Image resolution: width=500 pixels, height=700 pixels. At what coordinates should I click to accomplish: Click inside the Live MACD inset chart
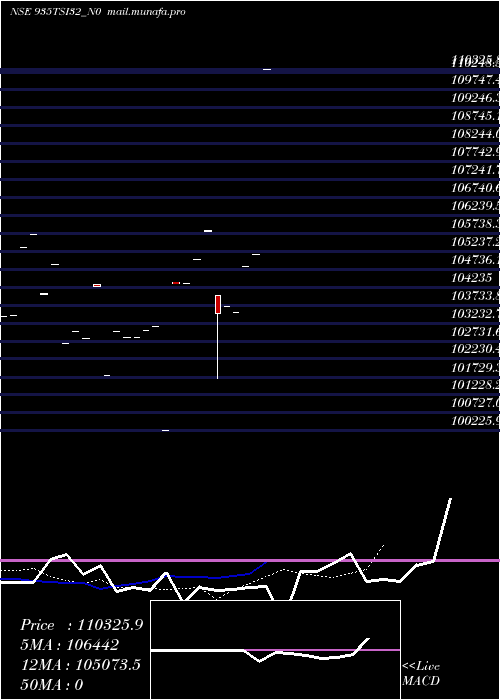pyautogui.click(x=275, y=650)
